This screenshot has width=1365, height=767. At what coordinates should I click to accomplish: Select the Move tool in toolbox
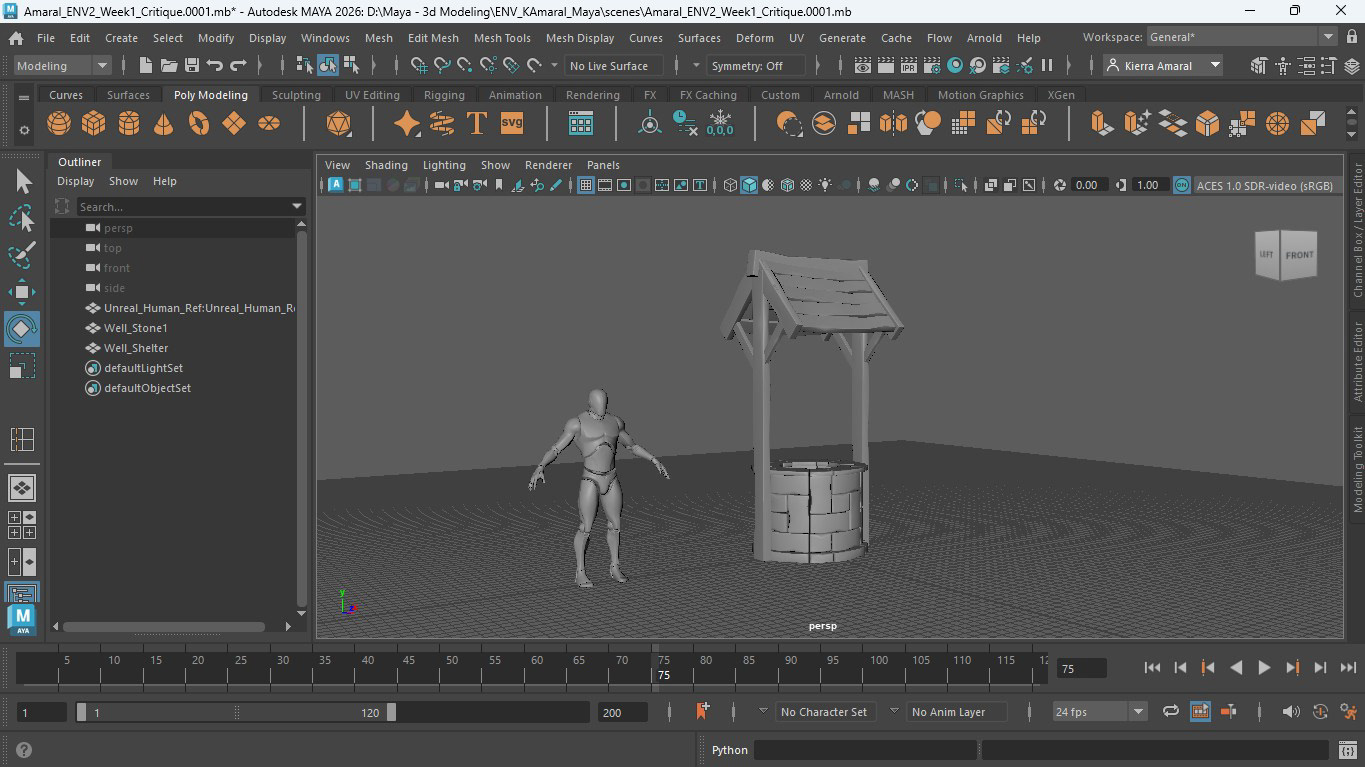click(x=22, y=292)
